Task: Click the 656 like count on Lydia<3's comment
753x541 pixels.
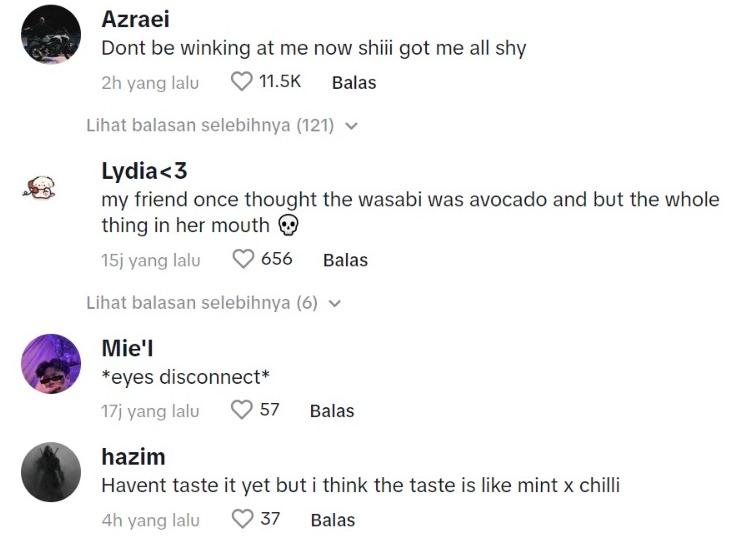Action: coord(277,259)
